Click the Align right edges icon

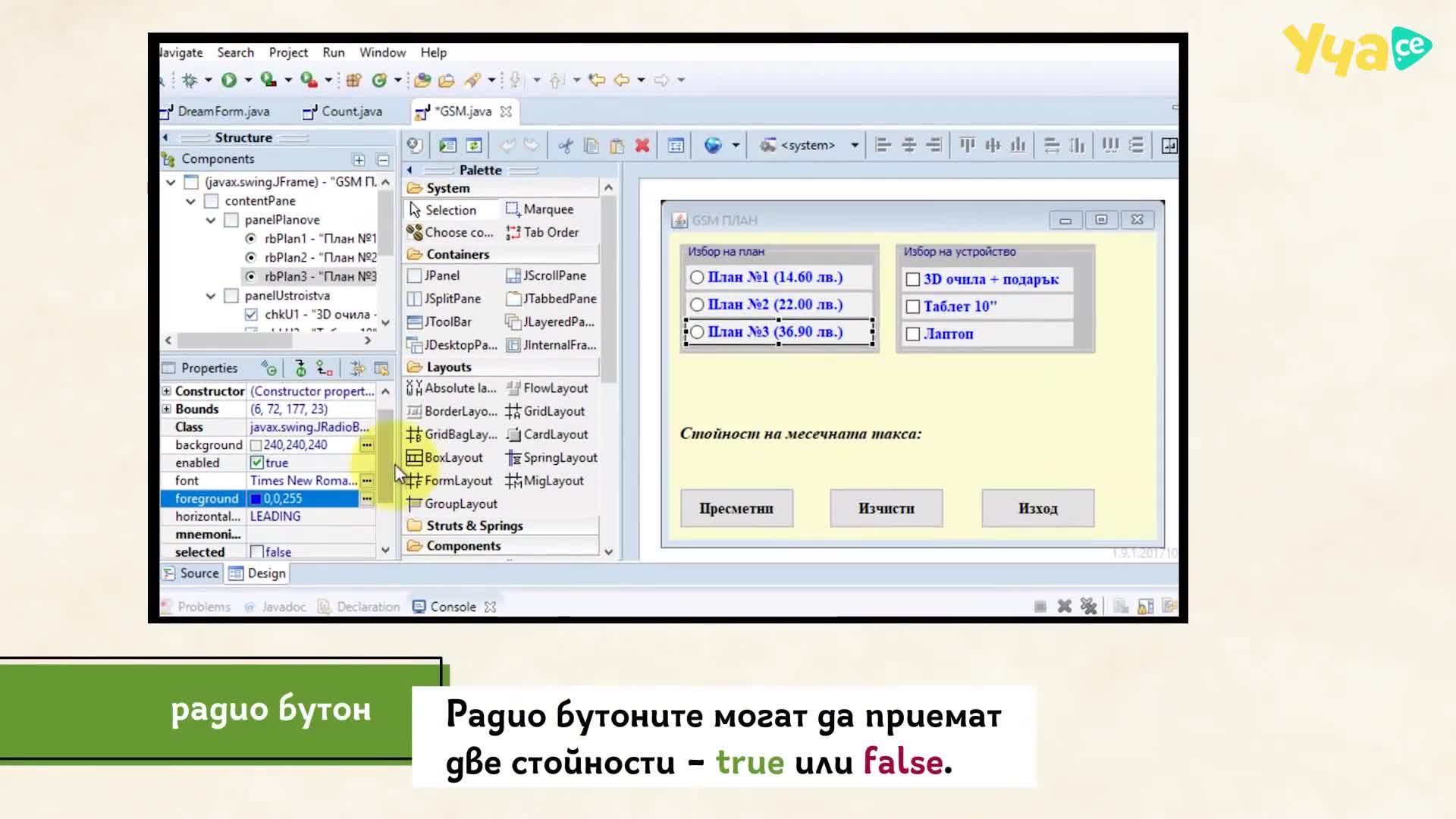[x=934, y=145]
